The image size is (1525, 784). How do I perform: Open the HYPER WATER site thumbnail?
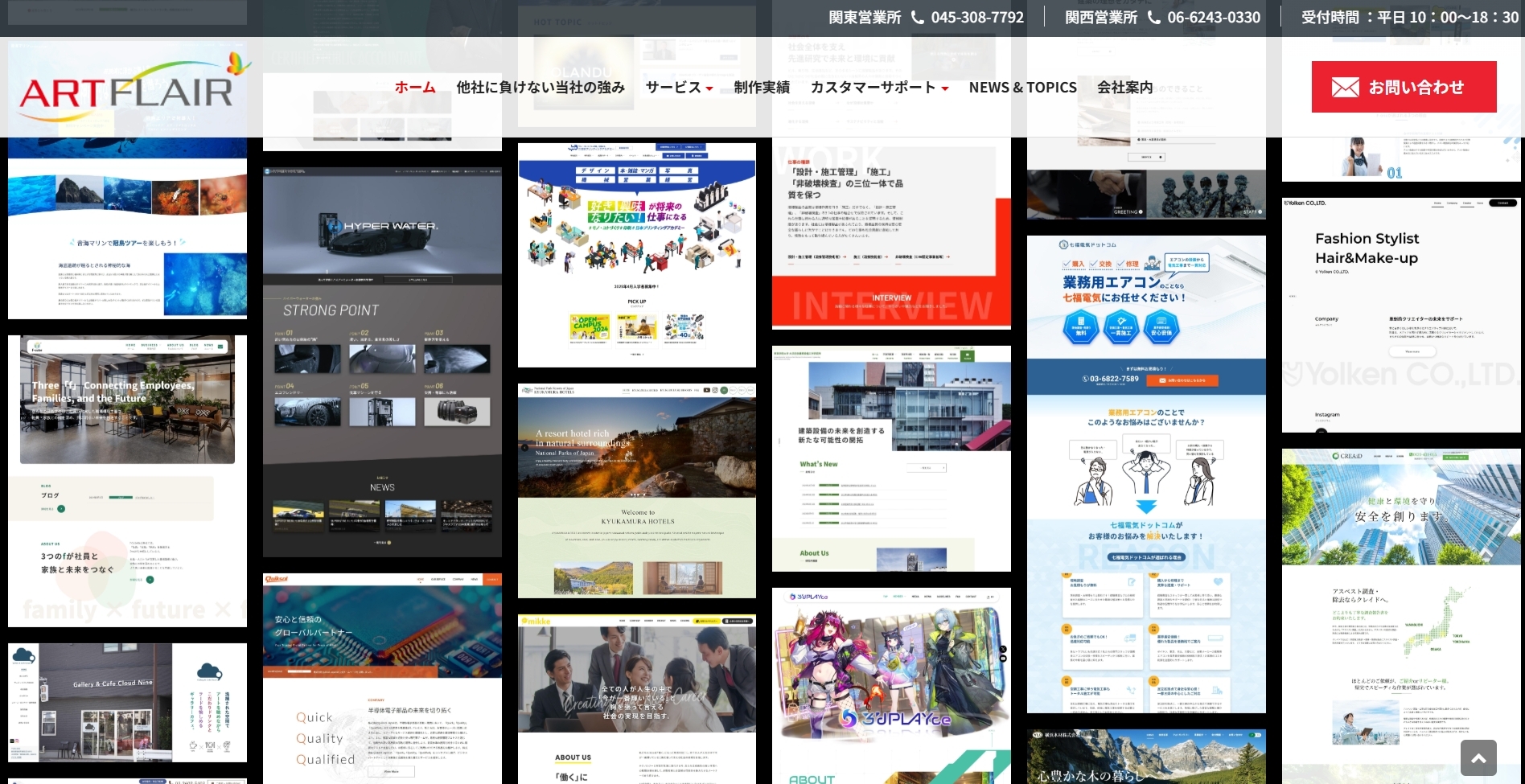[x=382, y=362]
